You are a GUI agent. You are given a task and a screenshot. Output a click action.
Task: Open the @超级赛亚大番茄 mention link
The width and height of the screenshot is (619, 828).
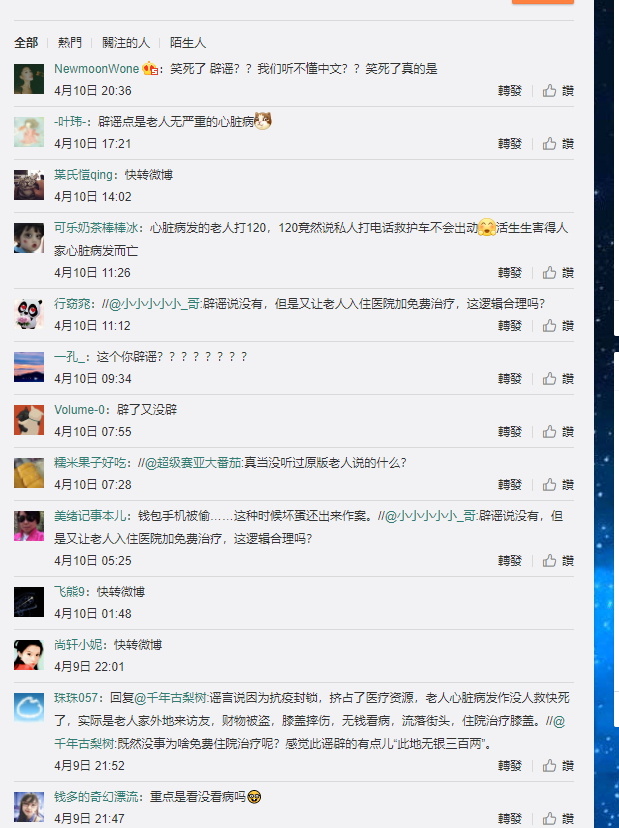point(193,463)
